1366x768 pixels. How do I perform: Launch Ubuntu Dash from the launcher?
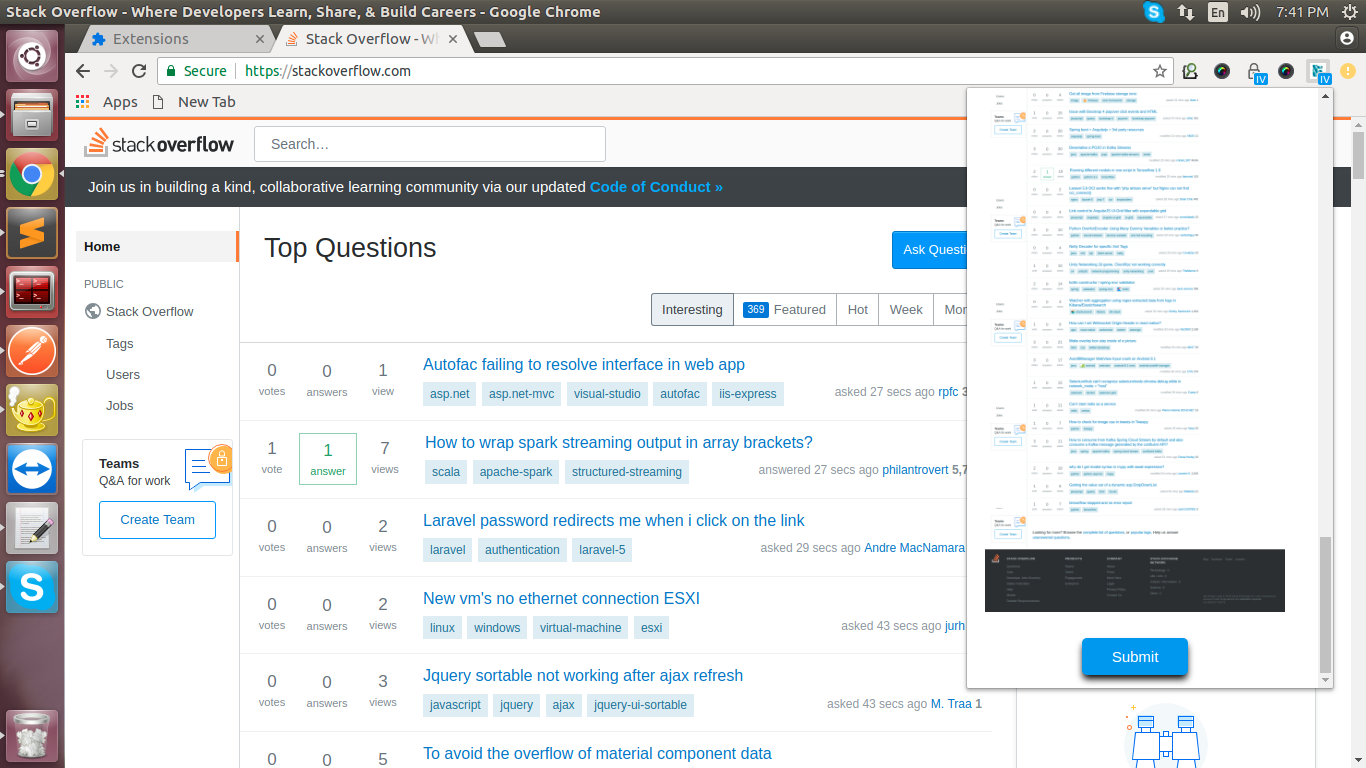point(32,56)
